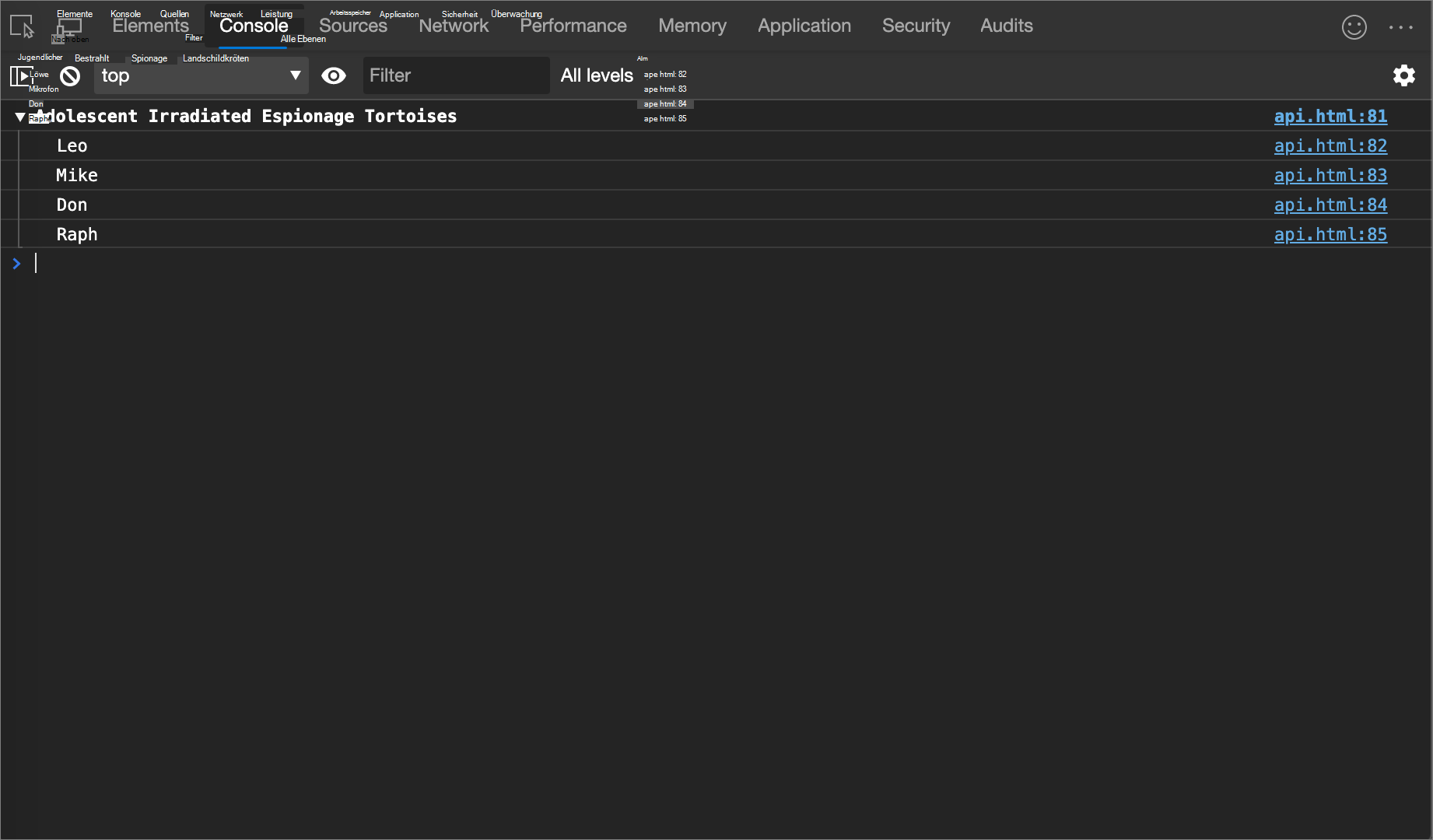Image resolution: width=1433 pixels, height=840 pixels.
Task: Open api.html:84 next to Don
Action: 1330,205
